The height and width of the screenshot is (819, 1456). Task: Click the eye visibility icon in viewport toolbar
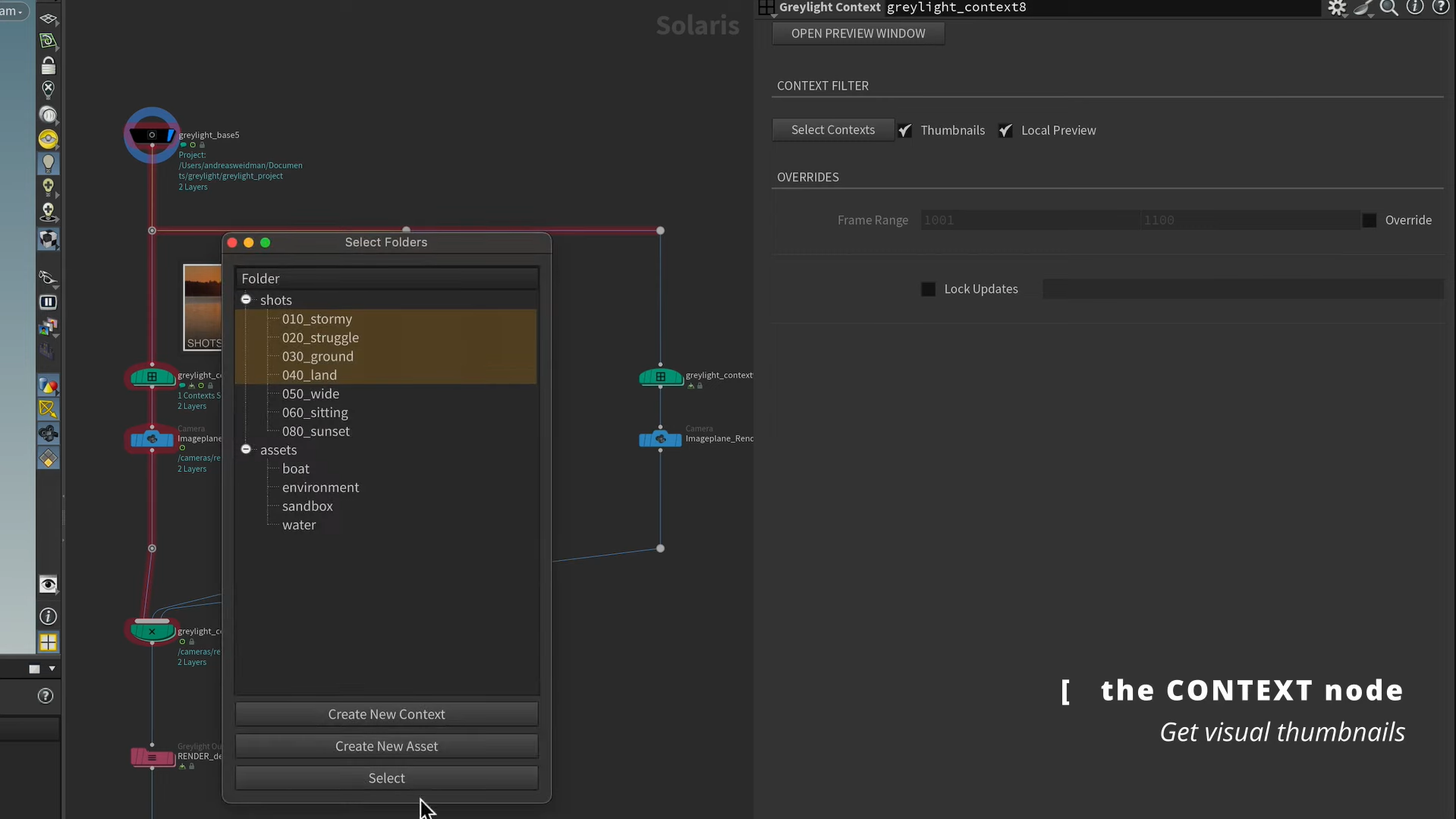coord(48,584)
